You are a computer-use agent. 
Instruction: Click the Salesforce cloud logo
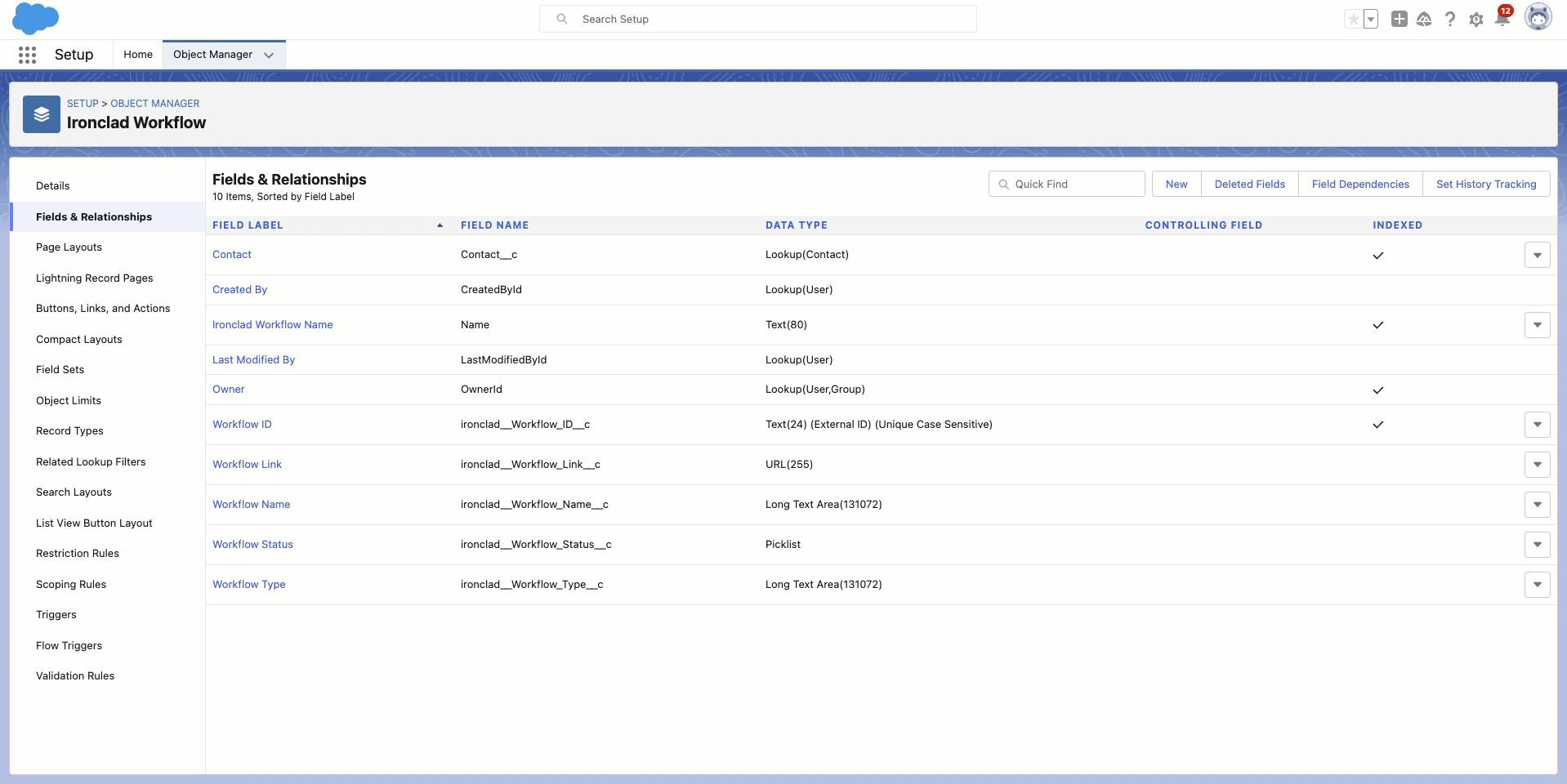point(36,18)
